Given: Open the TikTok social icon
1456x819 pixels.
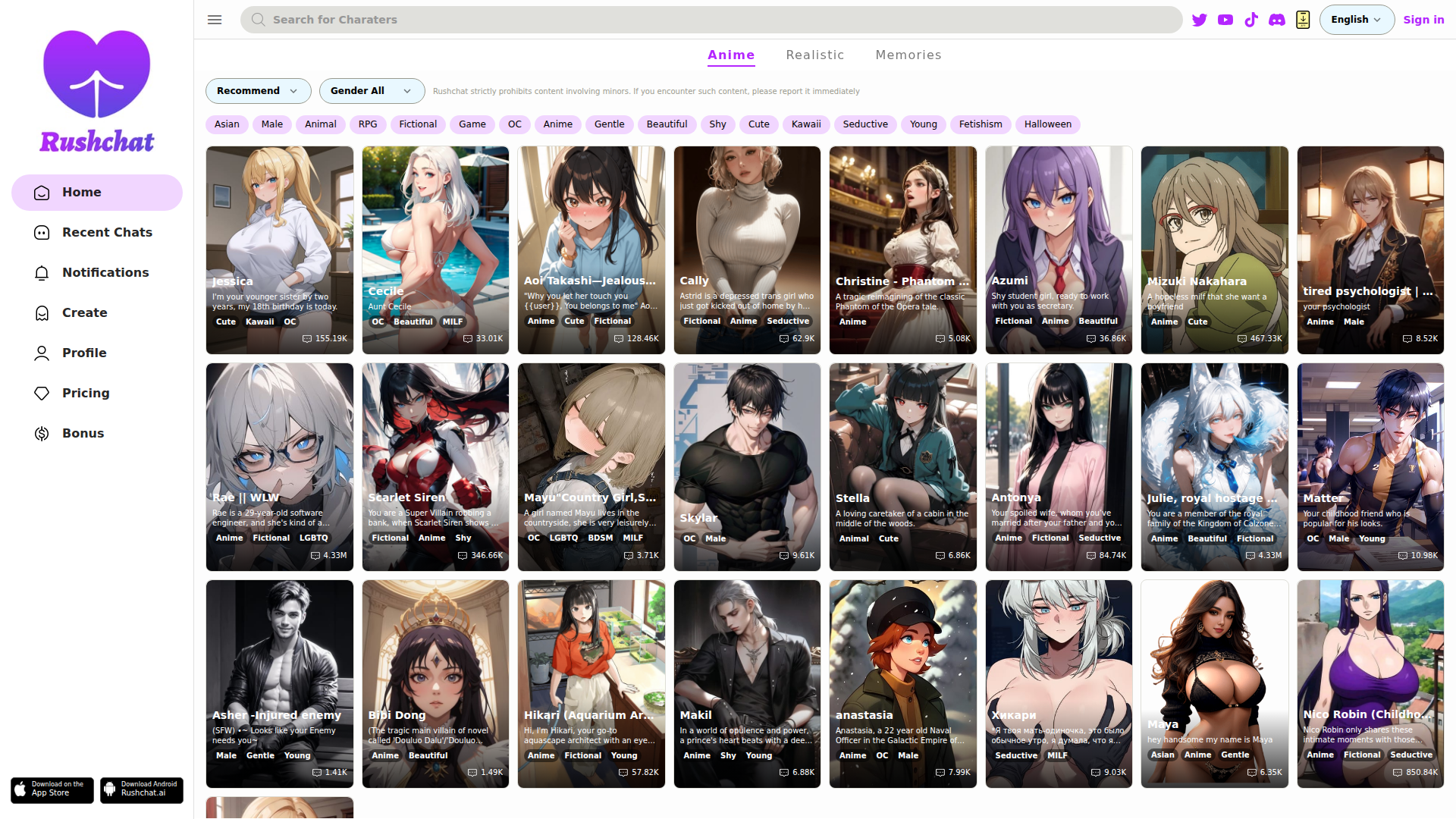Looking at the screenshot, I should pos(1251,20).
